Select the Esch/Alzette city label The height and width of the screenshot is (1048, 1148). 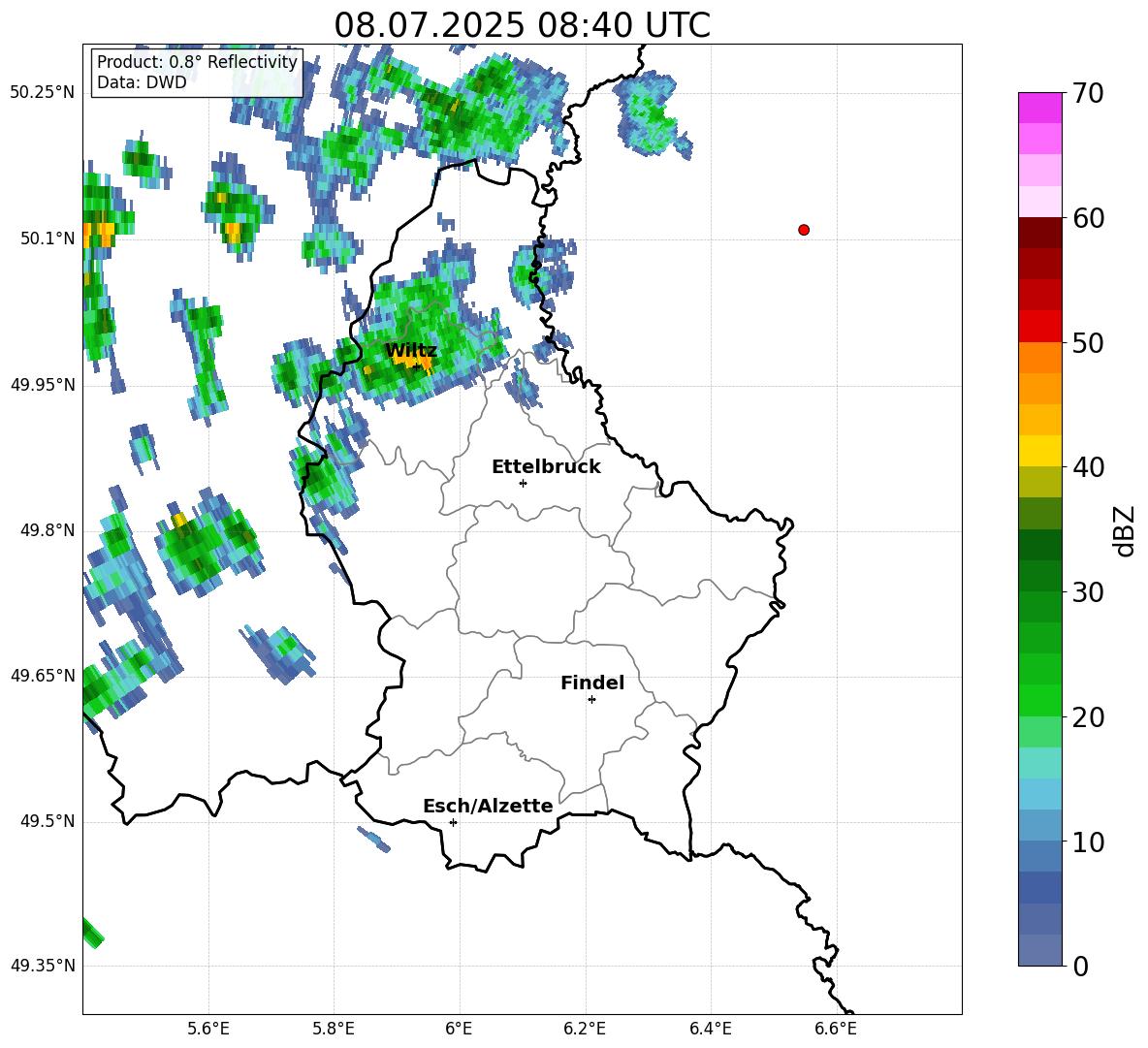tap(488, 806)
